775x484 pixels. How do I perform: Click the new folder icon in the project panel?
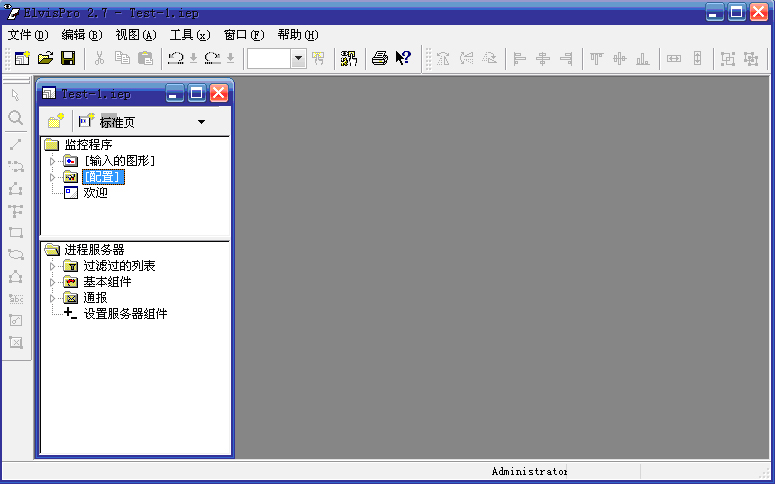coord(56,122)
